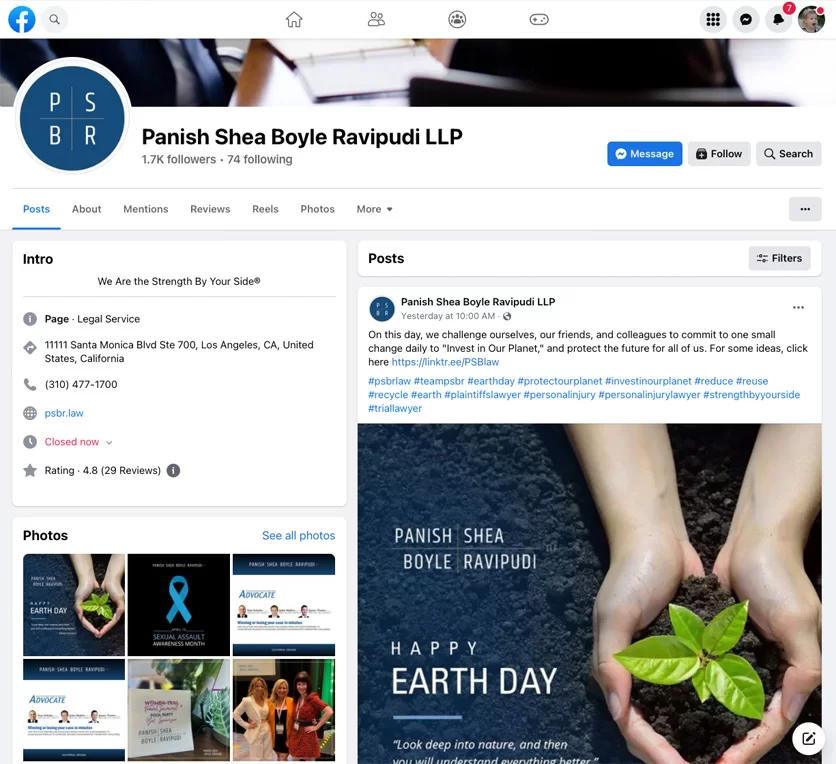Click the #earthday hashtag
The height and width of the screenshot is (764, 836).
point(491,381)
